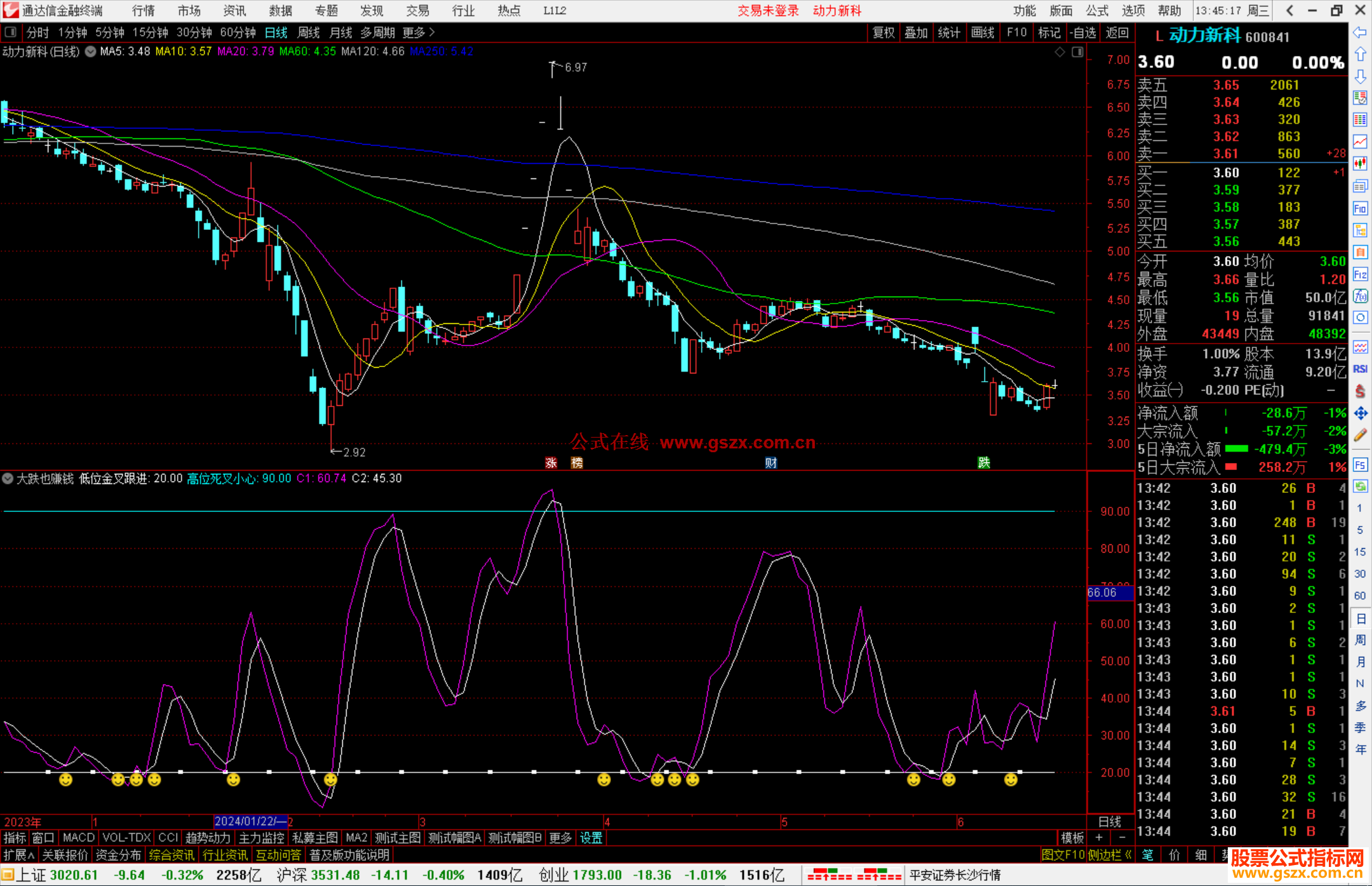Open the 行情 menu
The image size is (1372, 886).
click(144, 10)
